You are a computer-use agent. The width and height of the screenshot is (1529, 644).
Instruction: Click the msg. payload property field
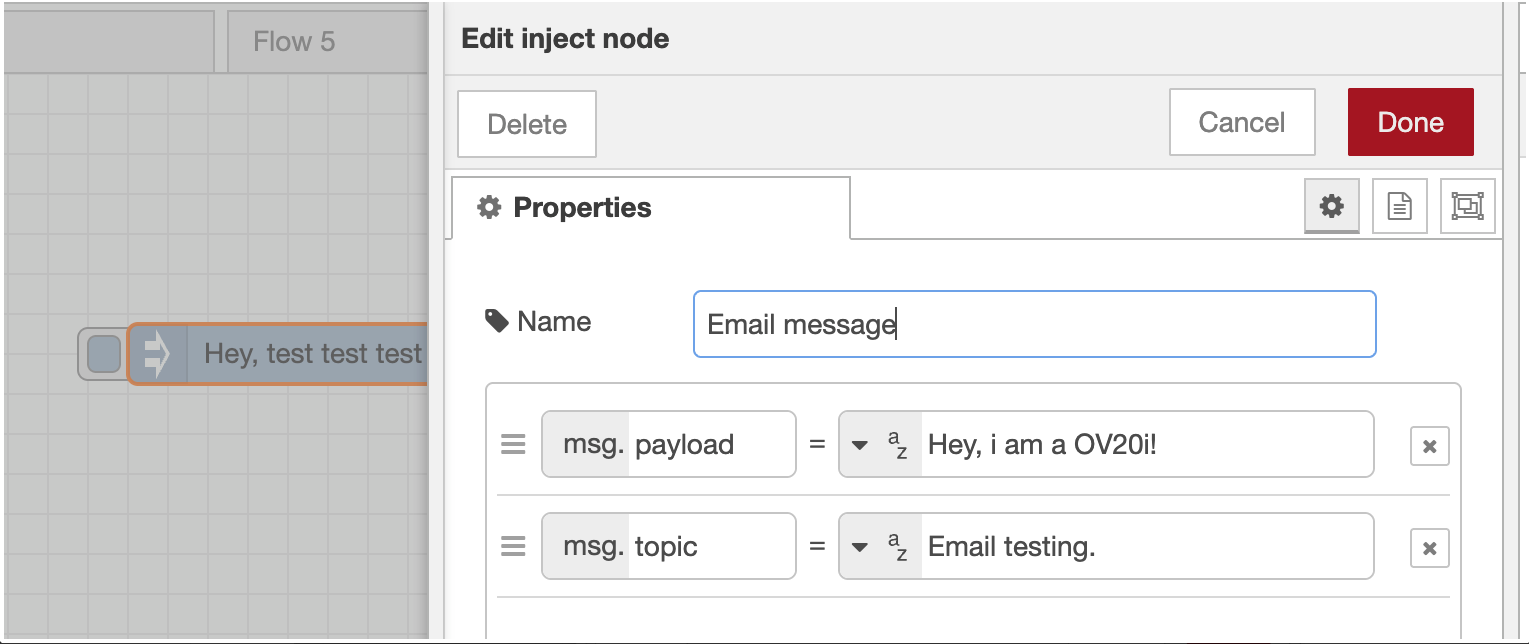[710, 444]
